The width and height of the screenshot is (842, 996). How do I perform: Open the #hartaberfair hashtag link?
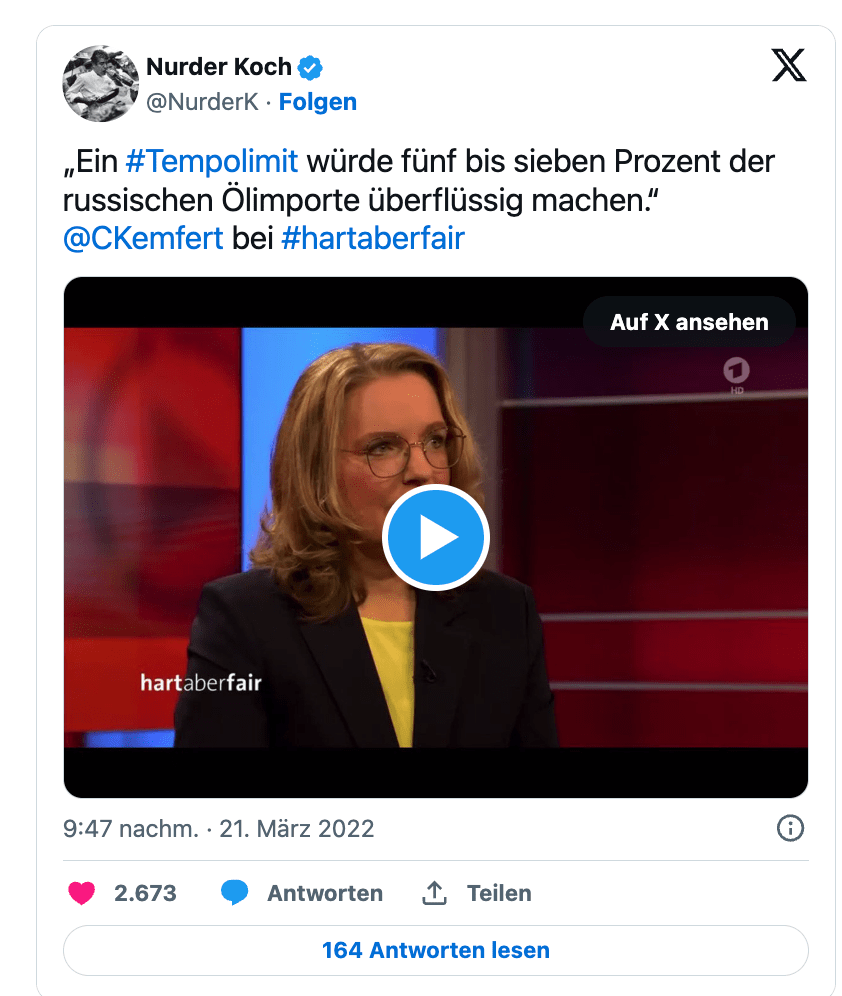point(373,239)
